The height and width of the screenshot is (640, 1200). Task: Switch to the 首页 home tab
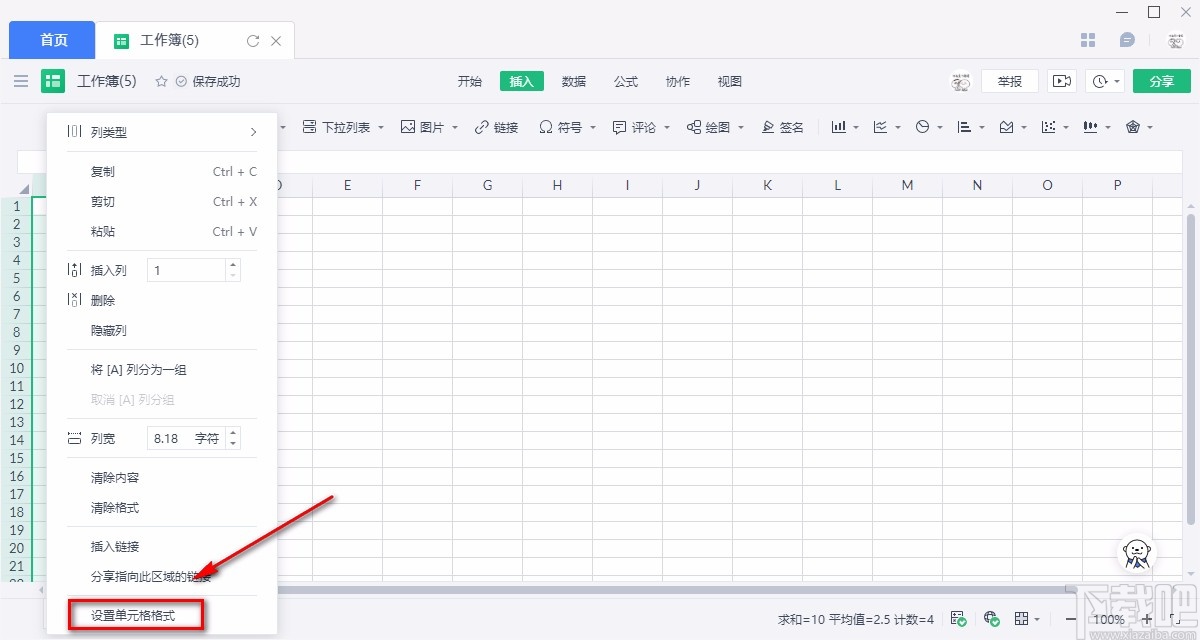[x=53, y=40]
